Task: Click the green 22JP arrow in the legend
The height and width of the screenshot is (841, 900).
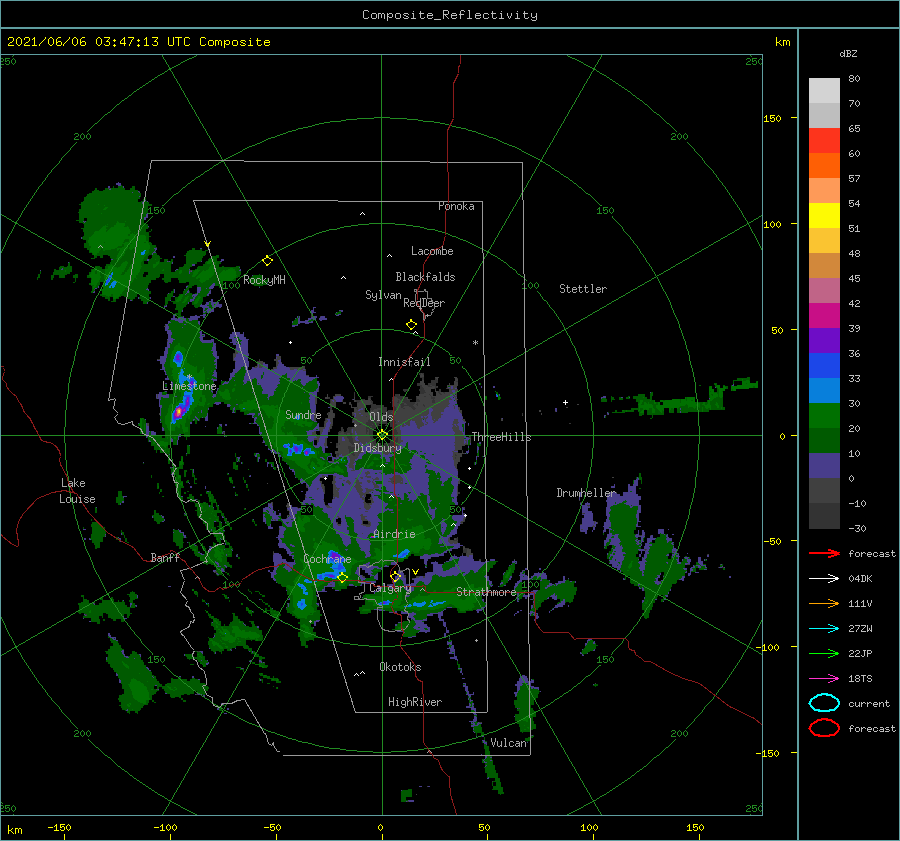Action: point(824,653)
